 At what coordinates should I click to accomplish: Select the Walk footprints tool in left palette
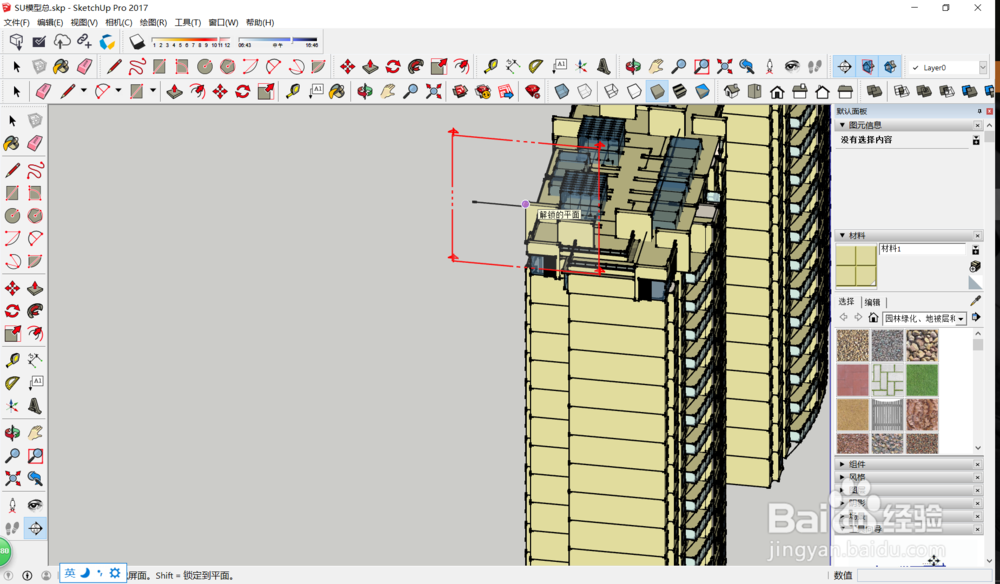click(11, 528)
